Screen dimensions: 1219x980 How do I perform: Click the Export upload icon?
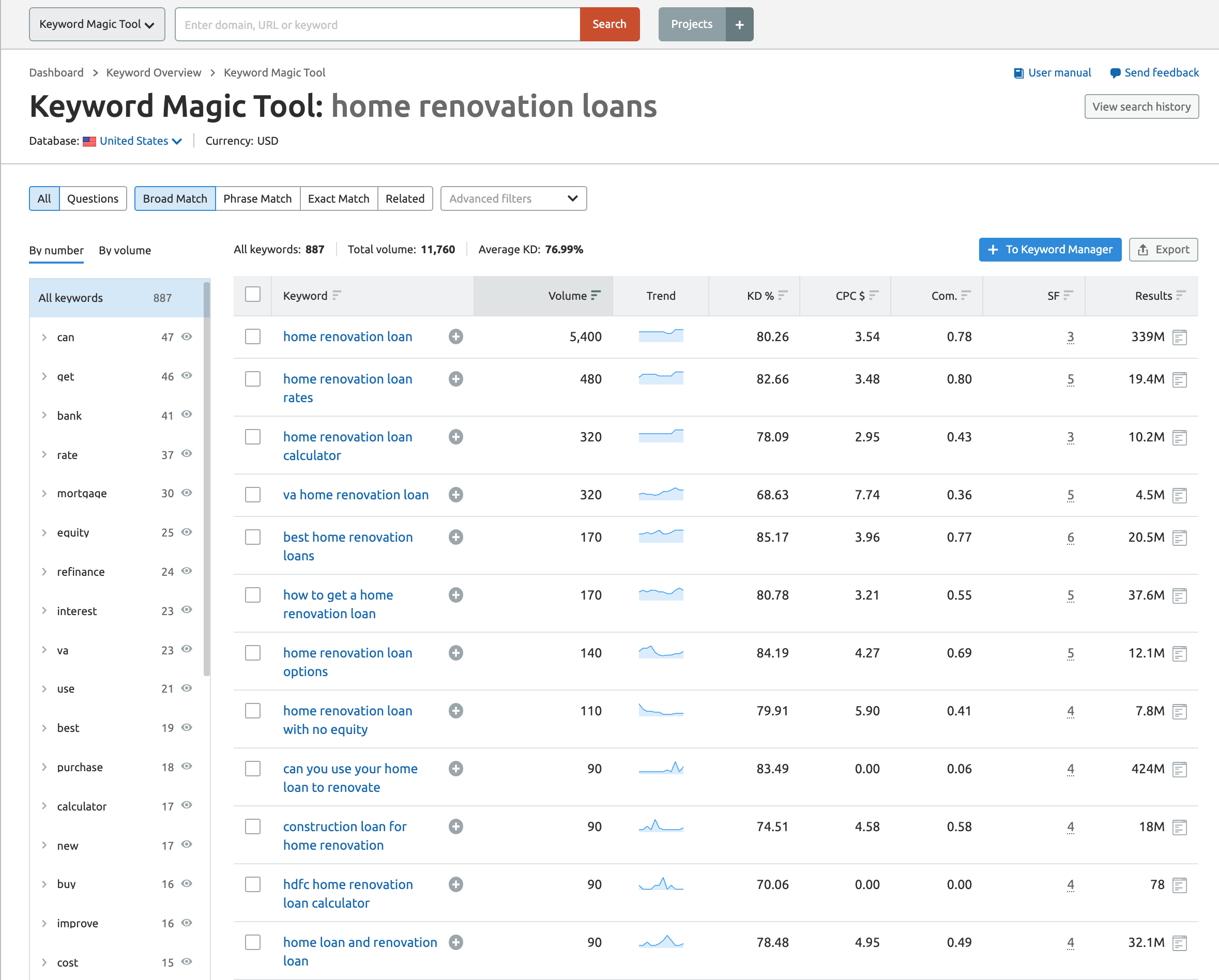click(1142, 250)
